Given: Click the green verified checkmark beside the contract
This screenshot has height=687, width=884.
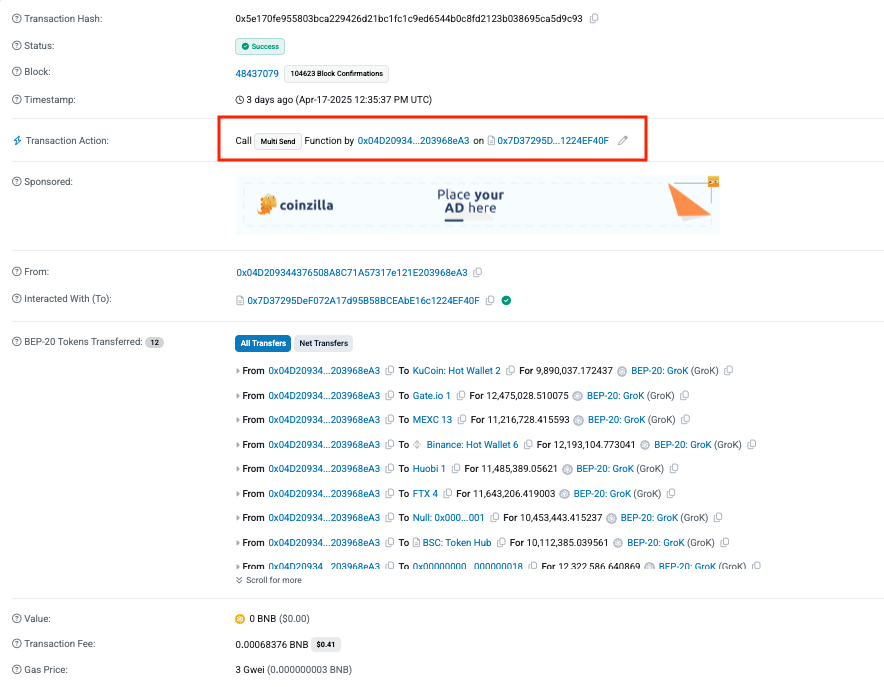Looking at the screenshot, I should pos(507,300).
